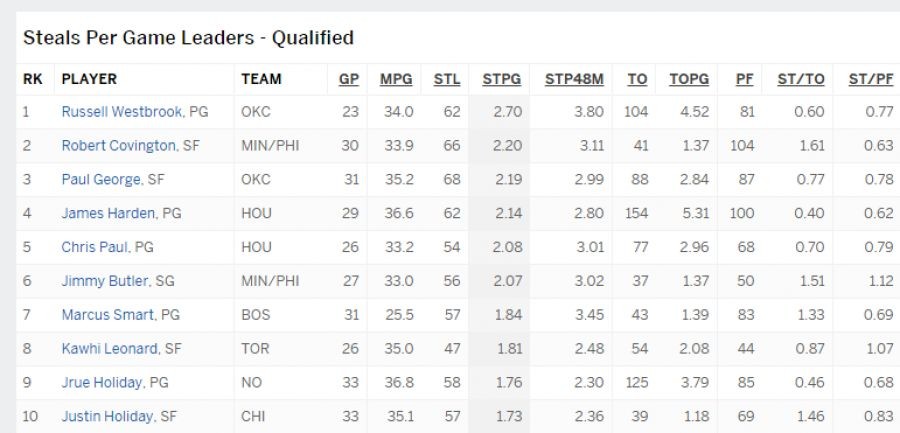900x433 pixels.
Task: Sort by ST/TO column header
Action: pyautogui.click(x=801, y=79)
